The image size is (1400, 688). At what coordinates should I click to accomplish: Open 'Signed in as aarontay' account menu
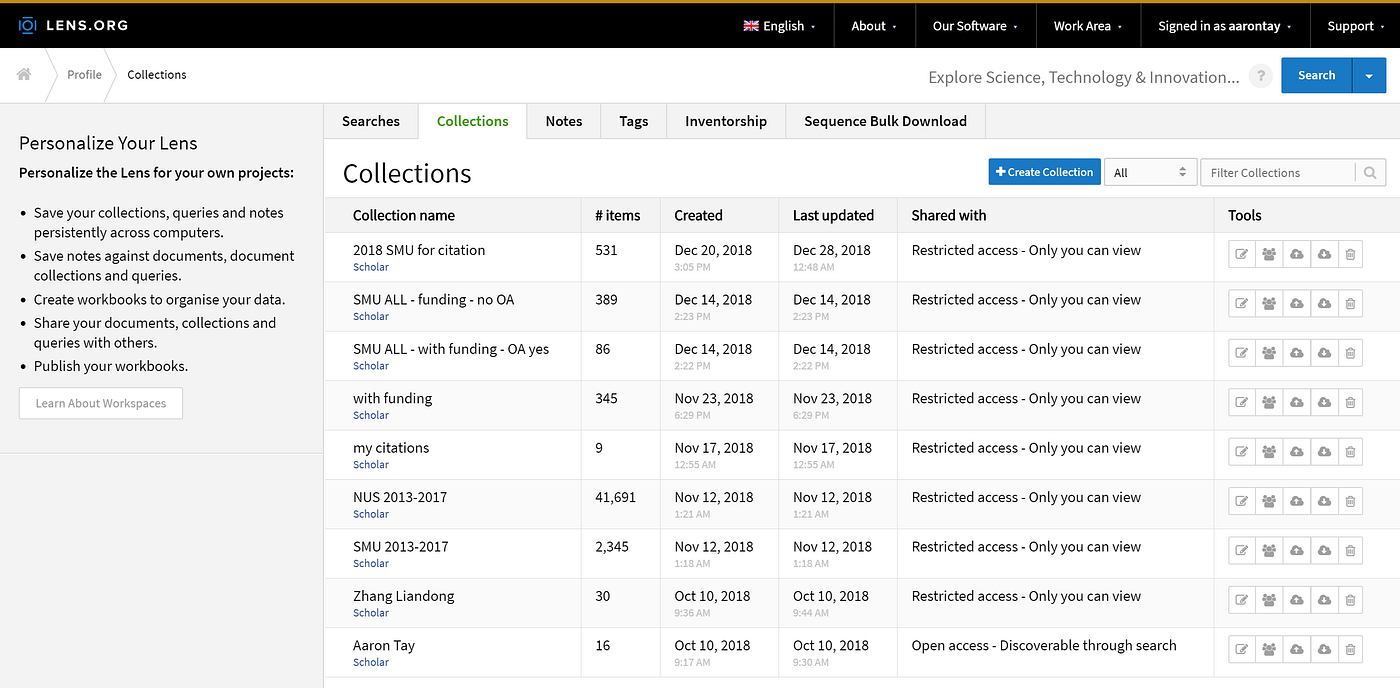1225,26
